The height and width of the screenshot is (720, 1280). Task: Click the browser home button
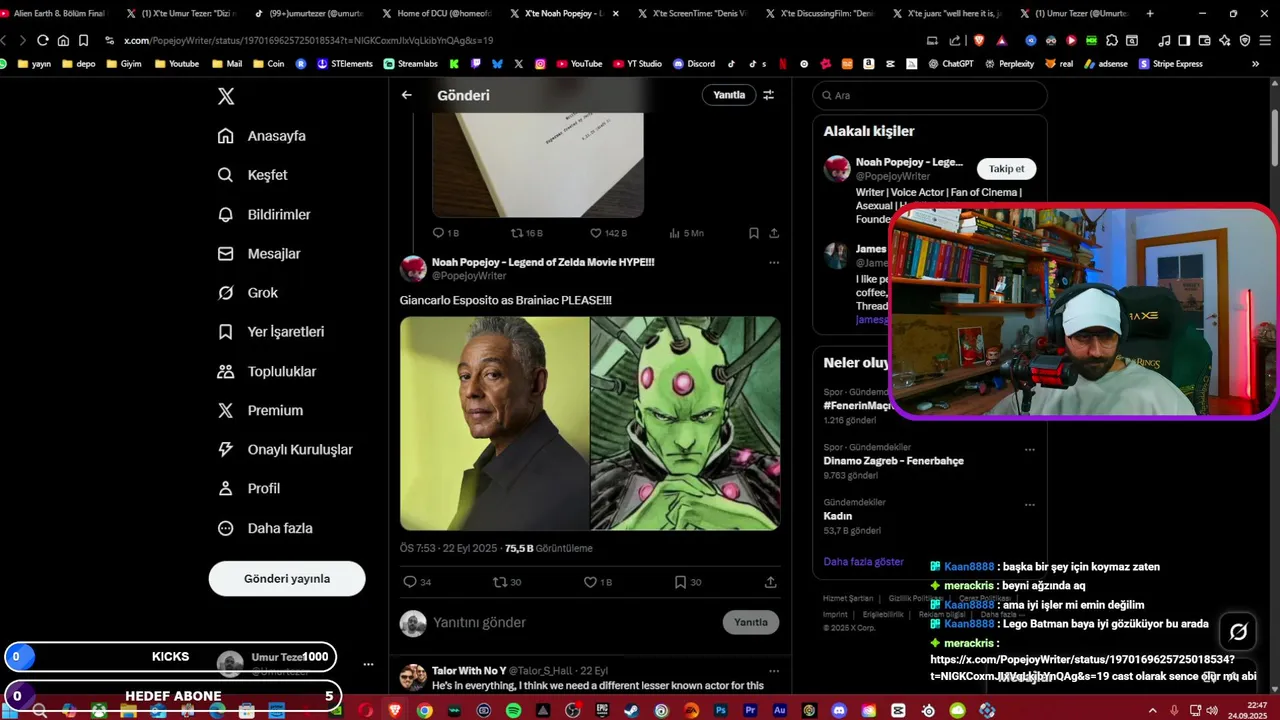click(x=63, y=40)
